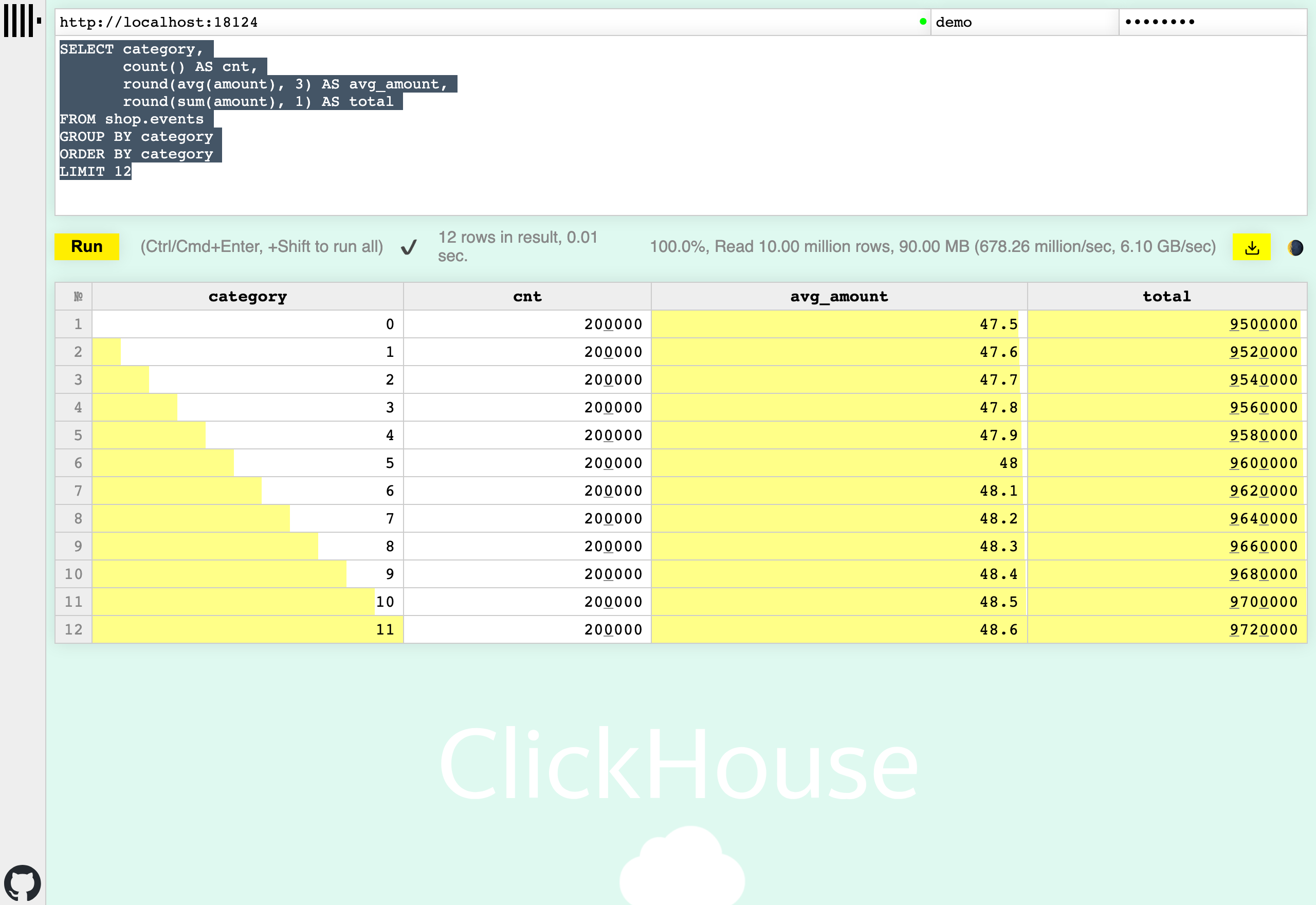Select the avg_amount cell 48.5

point(839,602)
